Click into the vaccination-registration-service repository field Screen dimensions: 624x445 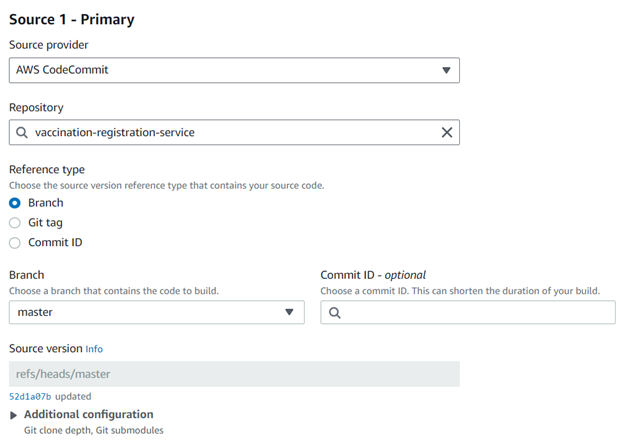pos(230,133)
